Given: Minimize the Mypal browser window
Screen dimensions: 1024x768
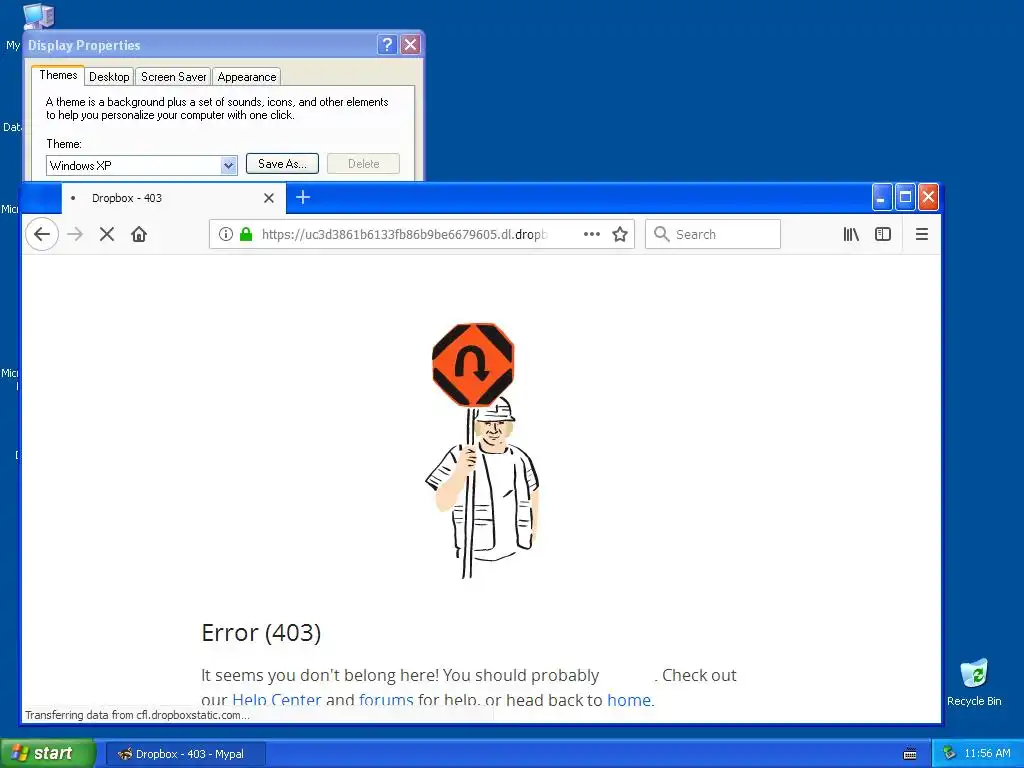Looking at the screenshot, I should [882, 197].
